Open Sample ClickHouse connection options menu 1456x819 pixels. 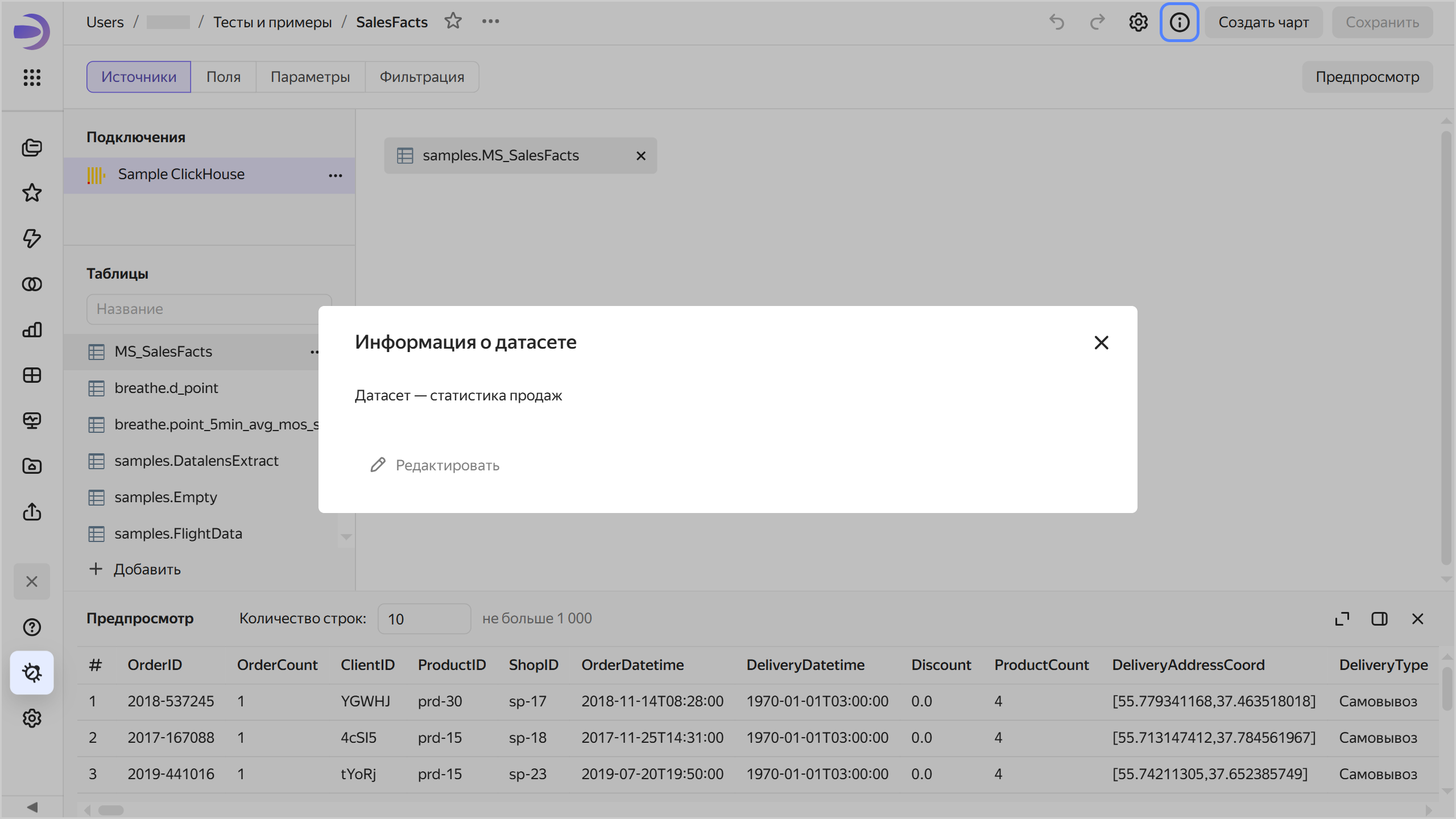336,175
